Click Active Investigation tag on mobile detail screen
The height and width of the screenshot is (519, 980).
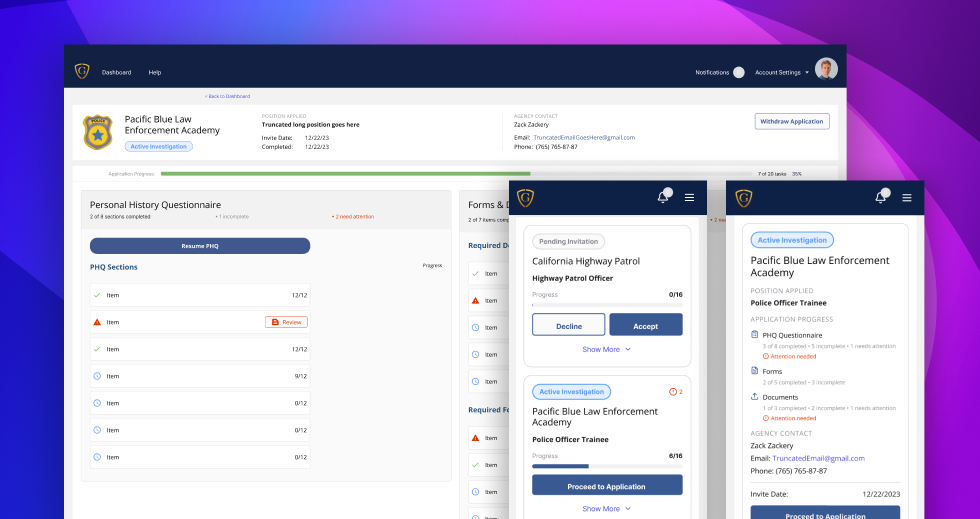tap(792, 240)
